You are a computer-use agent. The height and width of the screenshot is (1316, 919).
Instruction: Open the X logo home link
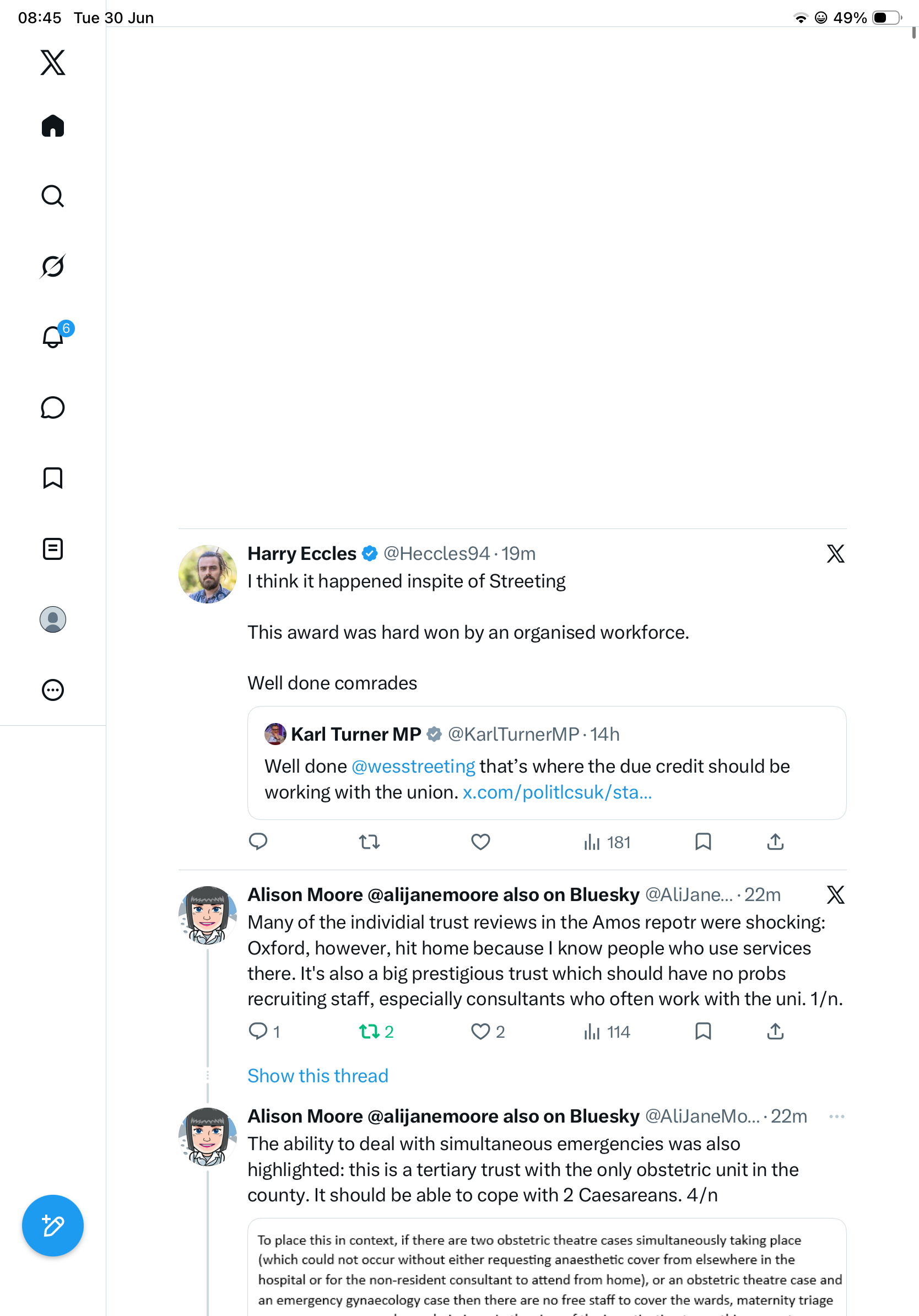pos(53,62)
